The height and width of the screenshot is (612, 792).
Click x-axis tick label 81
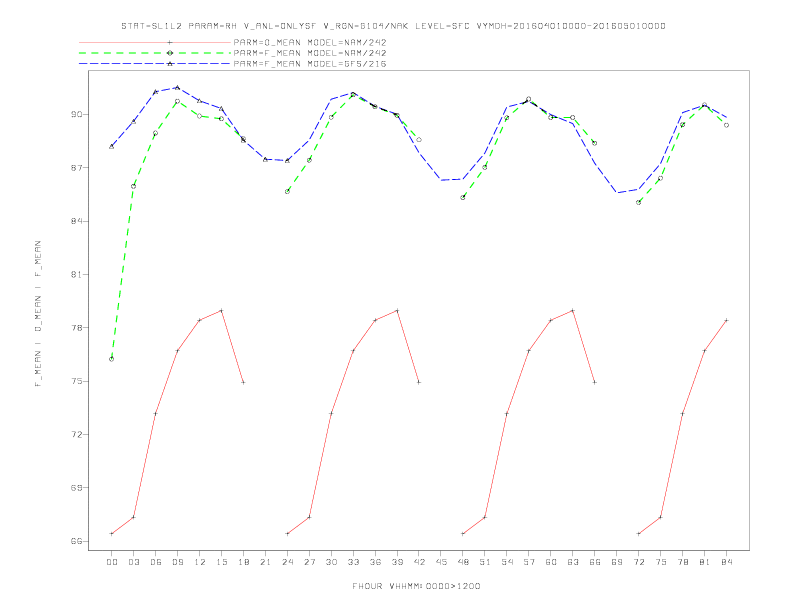pyautogui.click(x=705, y=562)
